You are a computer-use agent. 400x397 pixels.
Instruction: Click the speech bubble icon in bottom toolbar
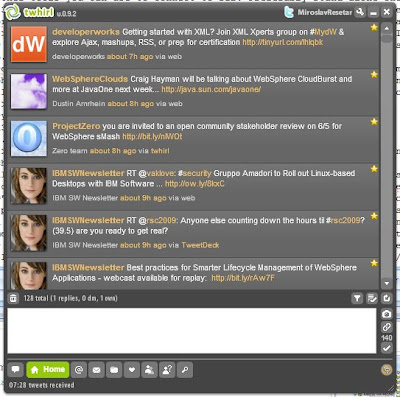15,370
